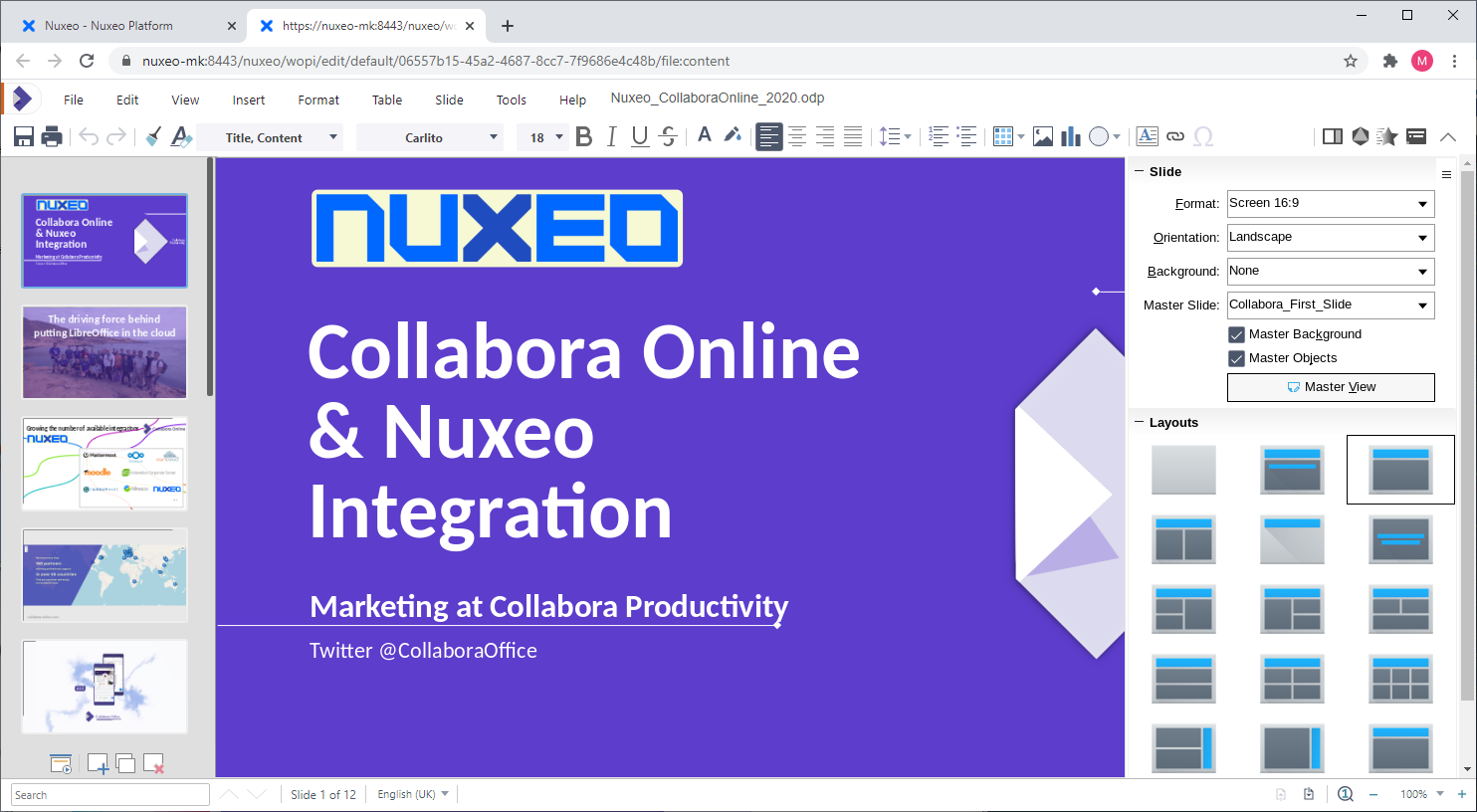Screen dimensions: 1477x812
Task: Click the Bulleted List icon
Action: point(966,136)
